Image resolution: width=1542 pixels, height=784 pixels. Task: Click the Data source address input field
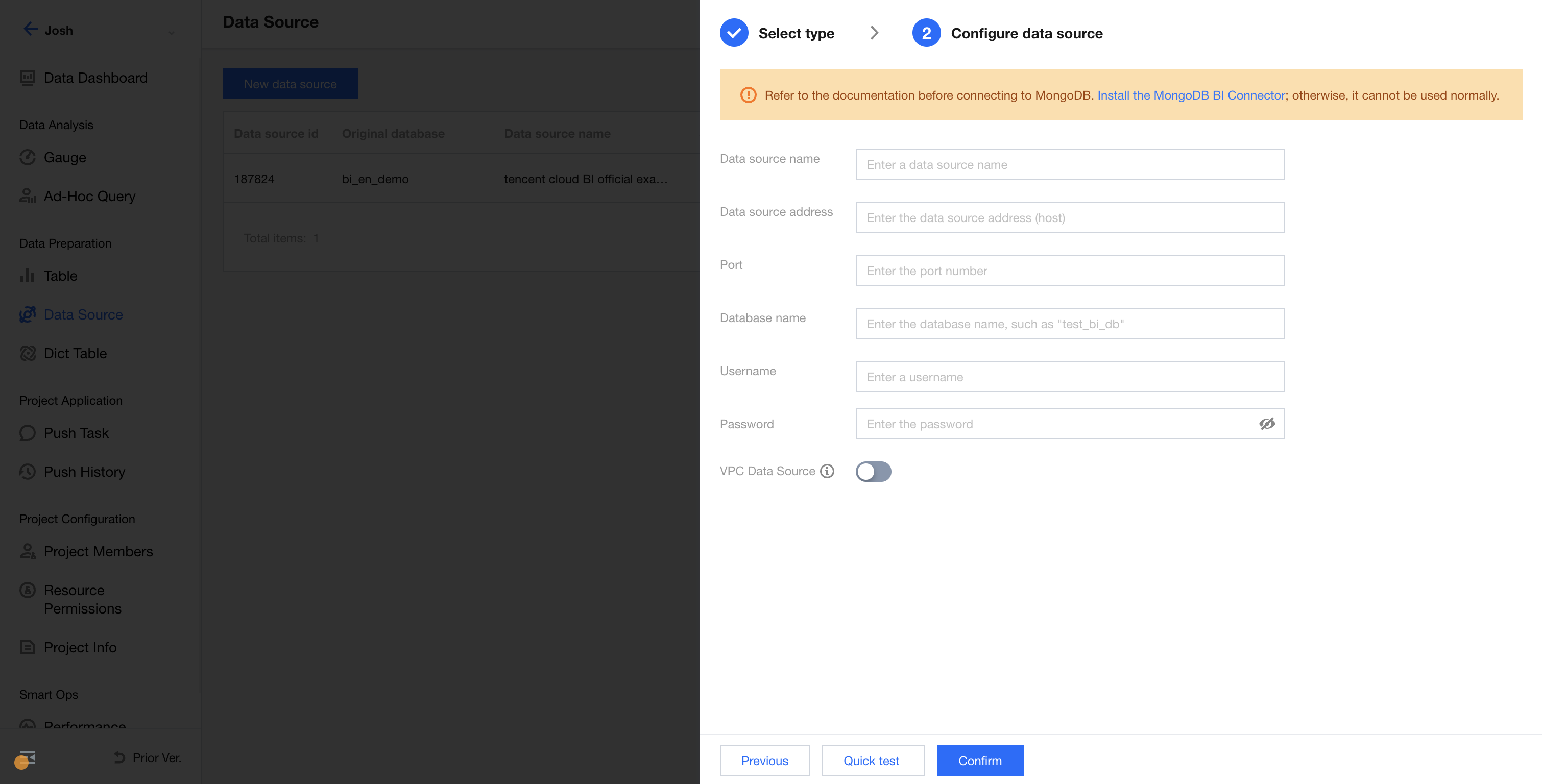click(x=1069, y=217)
